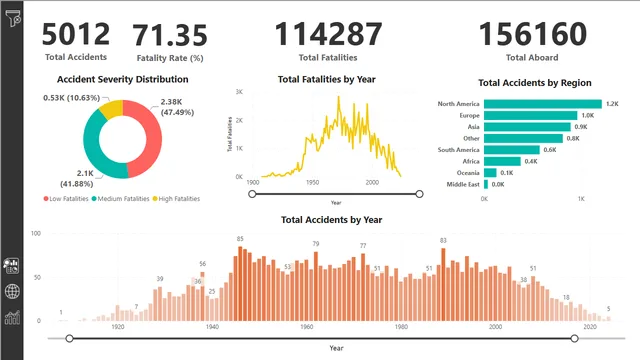Open the filter funnel icon in sidebar
Viewport: 640px width, 360px height.
[13, 18]
